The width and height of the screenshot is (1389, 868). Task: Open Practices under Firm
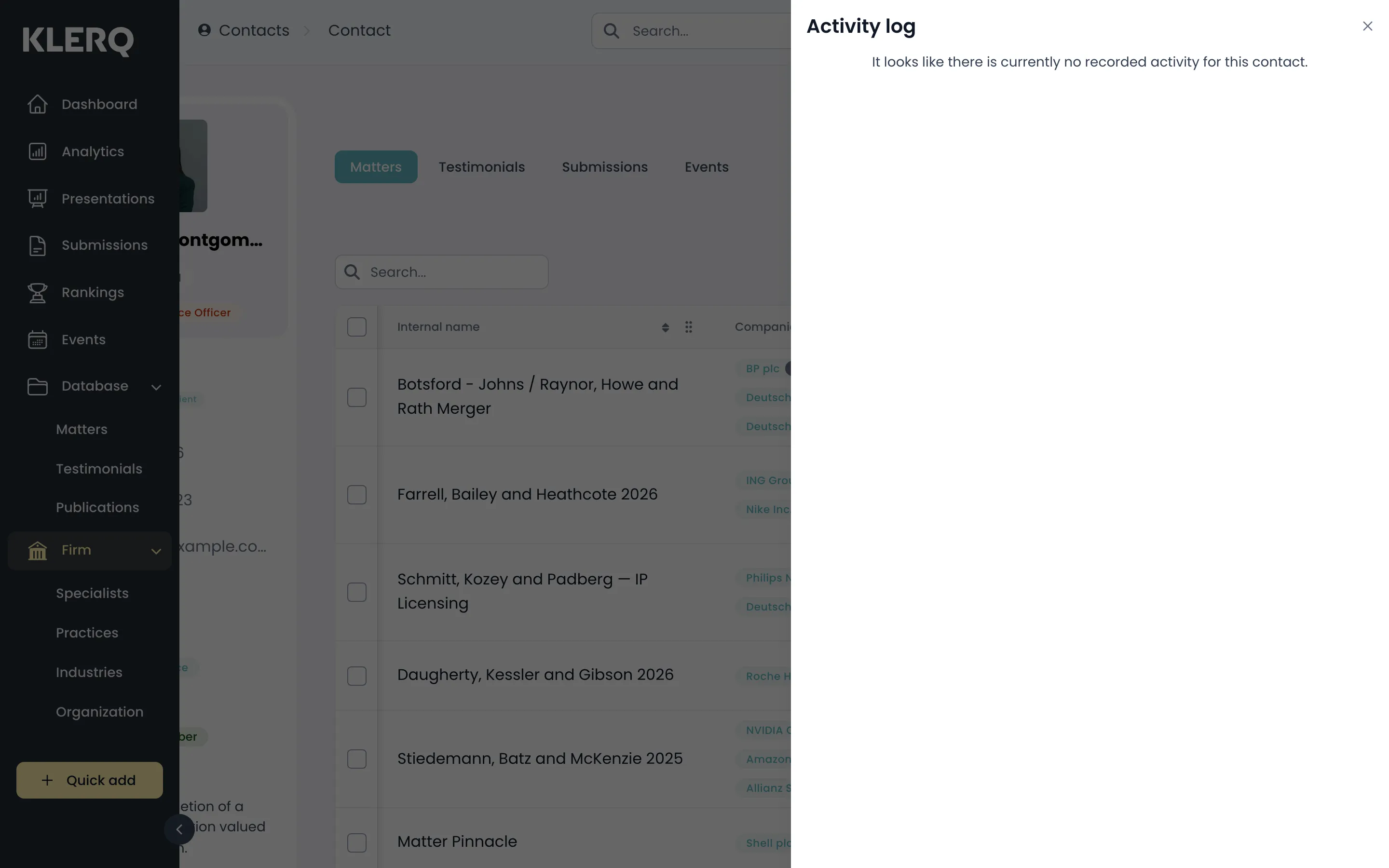coord(87,633)
